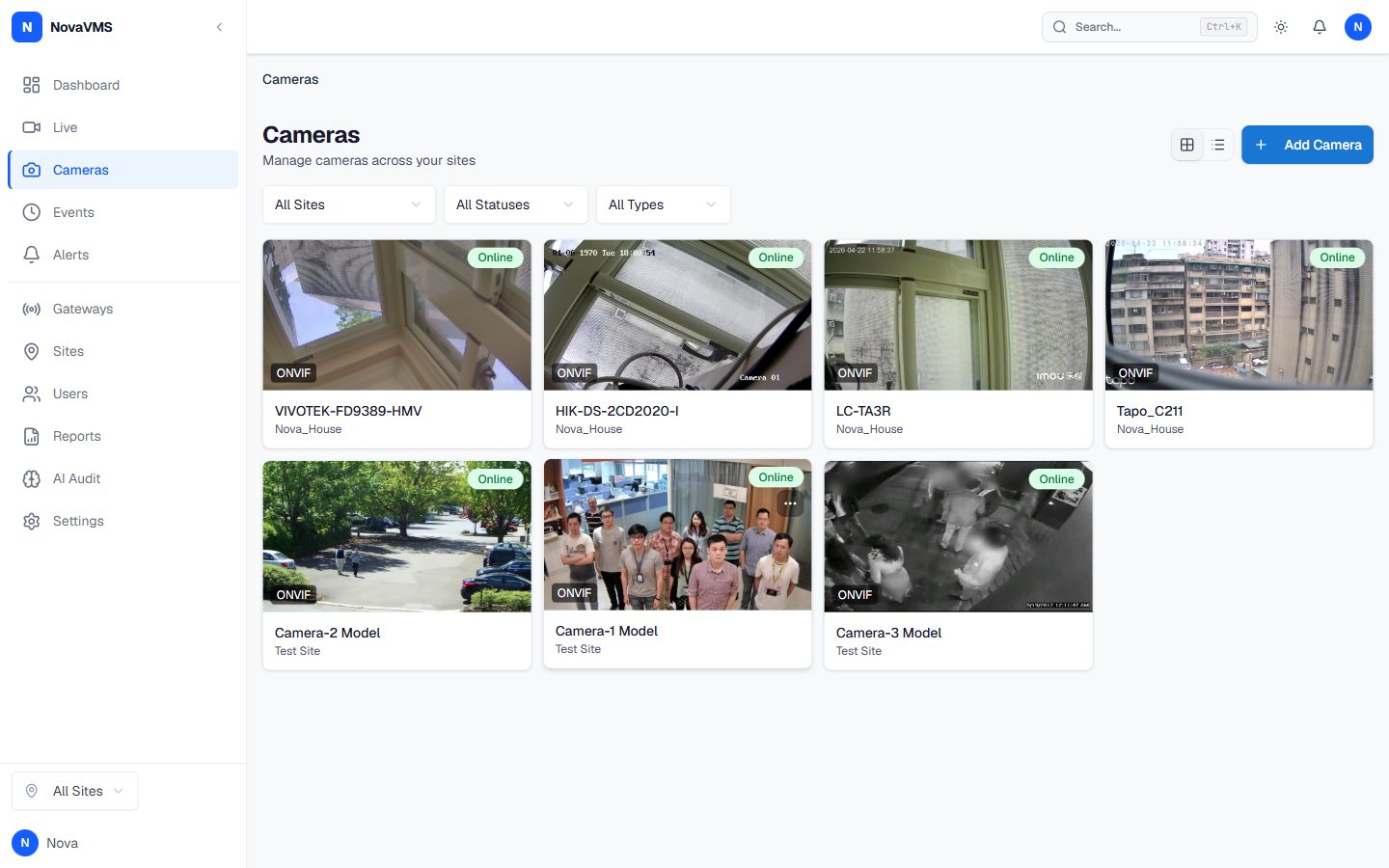Click the LC-TA3R camera name
This screenshot has height=868, width=1389.
tap(863, 411)
